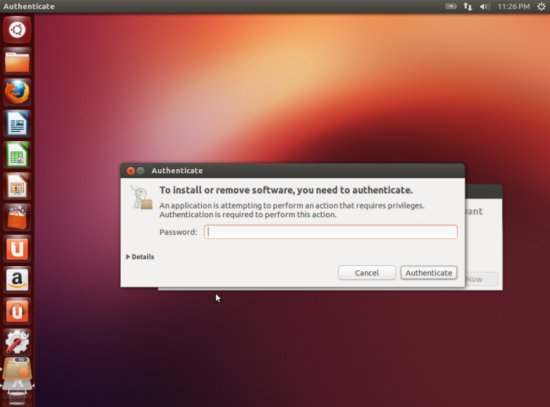Viewport: 550px width, 407px height.
Task: Open the session gear menu in top bar
Action: pos(541,6)
